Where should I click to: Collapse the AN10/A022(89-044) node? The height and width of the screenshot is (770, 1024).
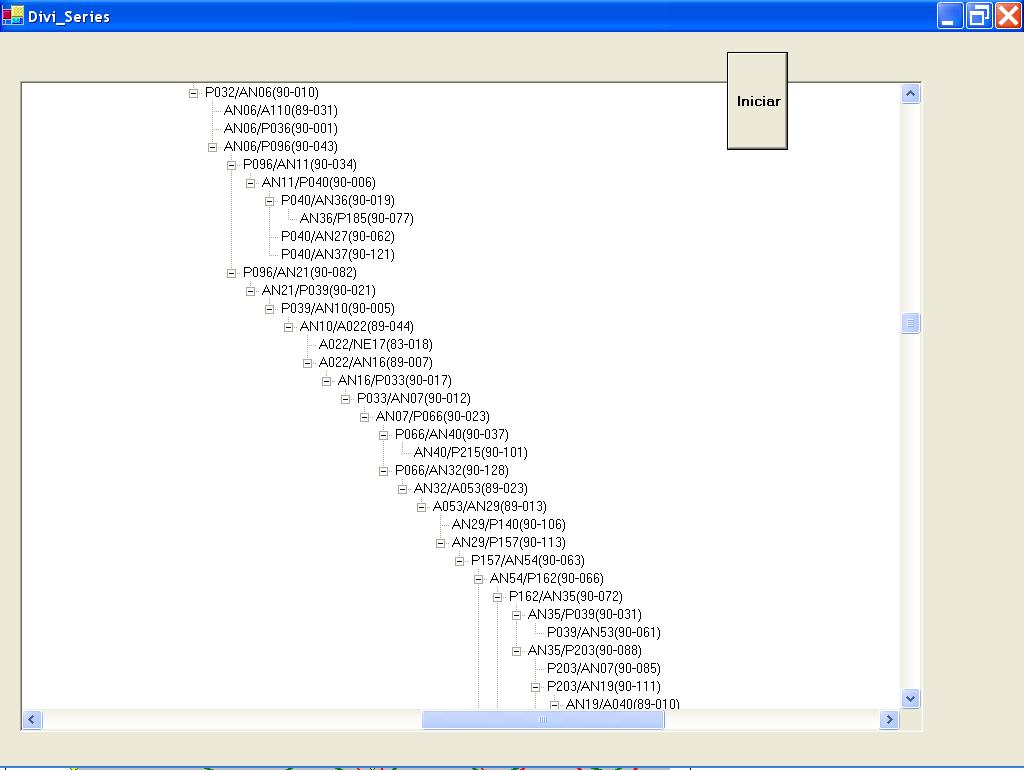pos(289,327)
